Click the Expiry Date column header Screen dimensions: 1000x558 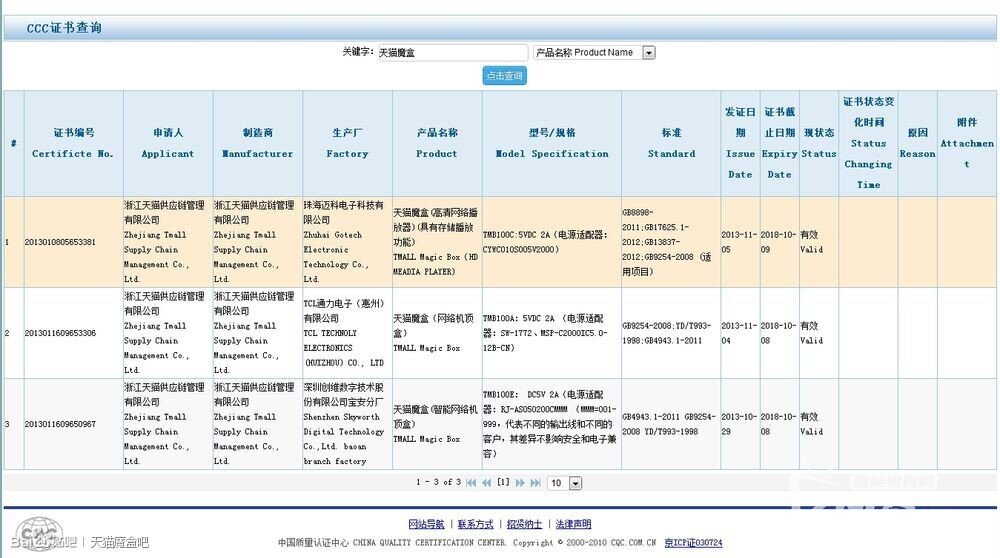point(779,143)
